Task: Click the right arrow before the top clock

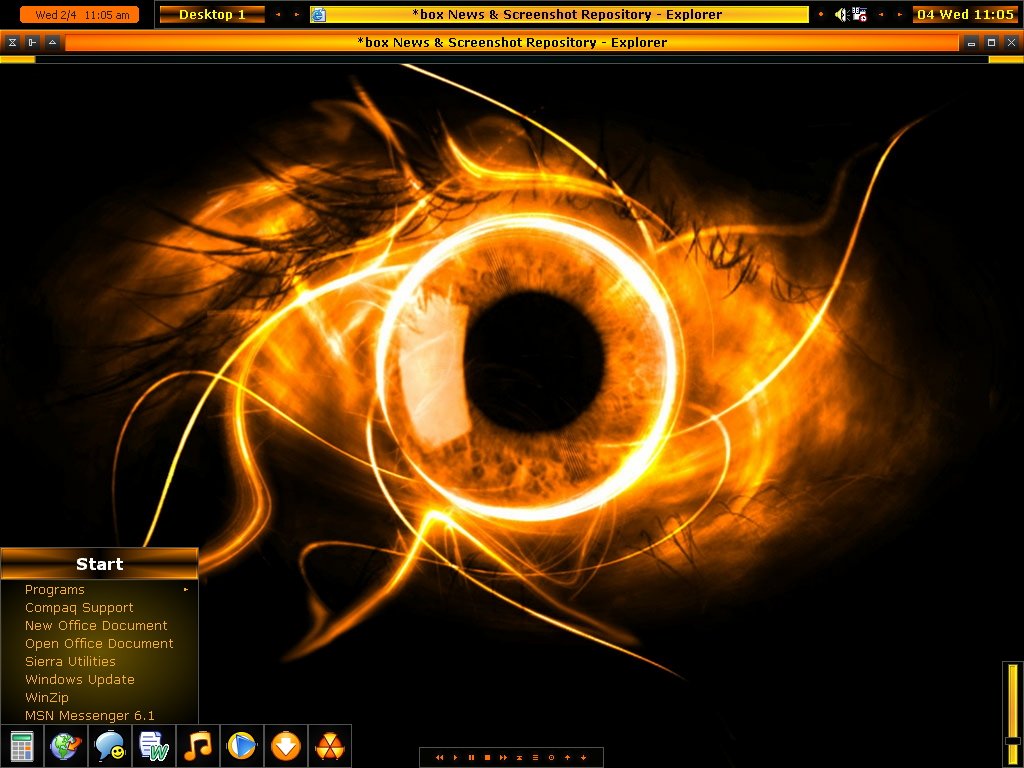Action: (x=899, y=14)
